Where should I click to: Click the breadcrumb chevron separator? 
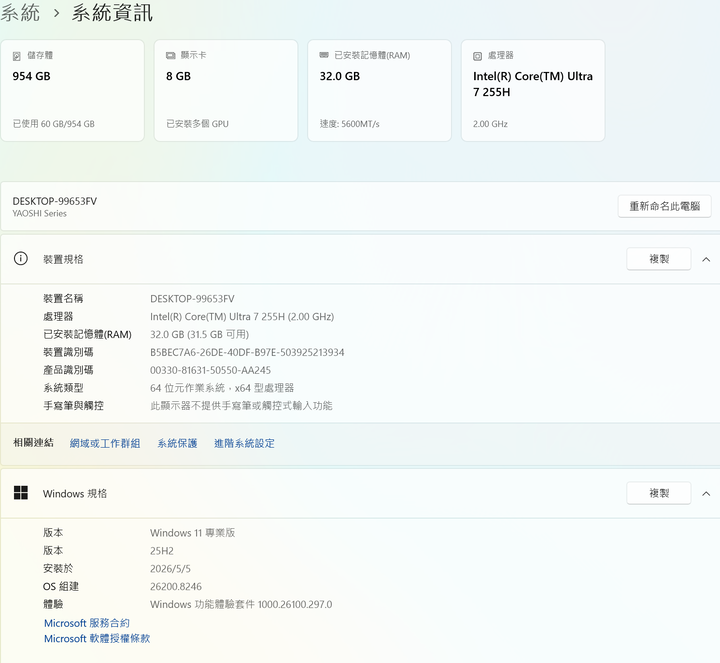(56, 13)
